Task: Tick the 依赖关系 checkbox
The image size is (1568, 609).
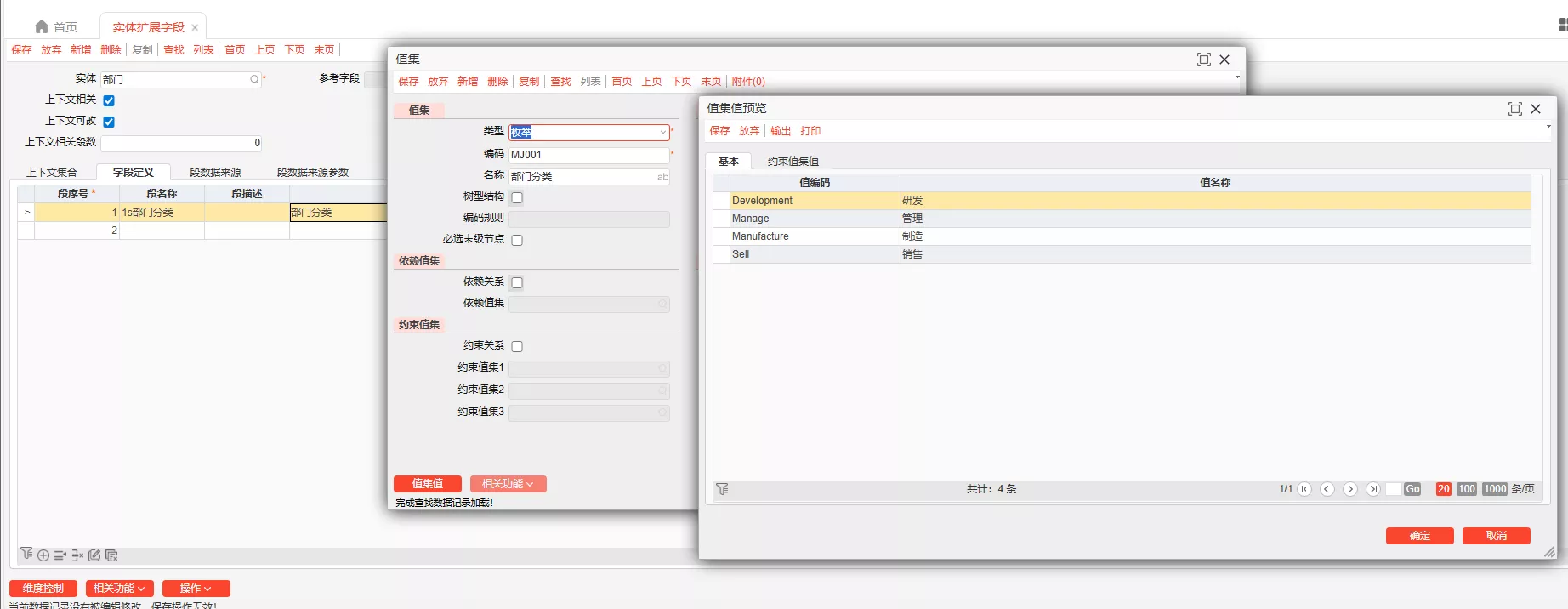Action: click(x=517, y=282)
